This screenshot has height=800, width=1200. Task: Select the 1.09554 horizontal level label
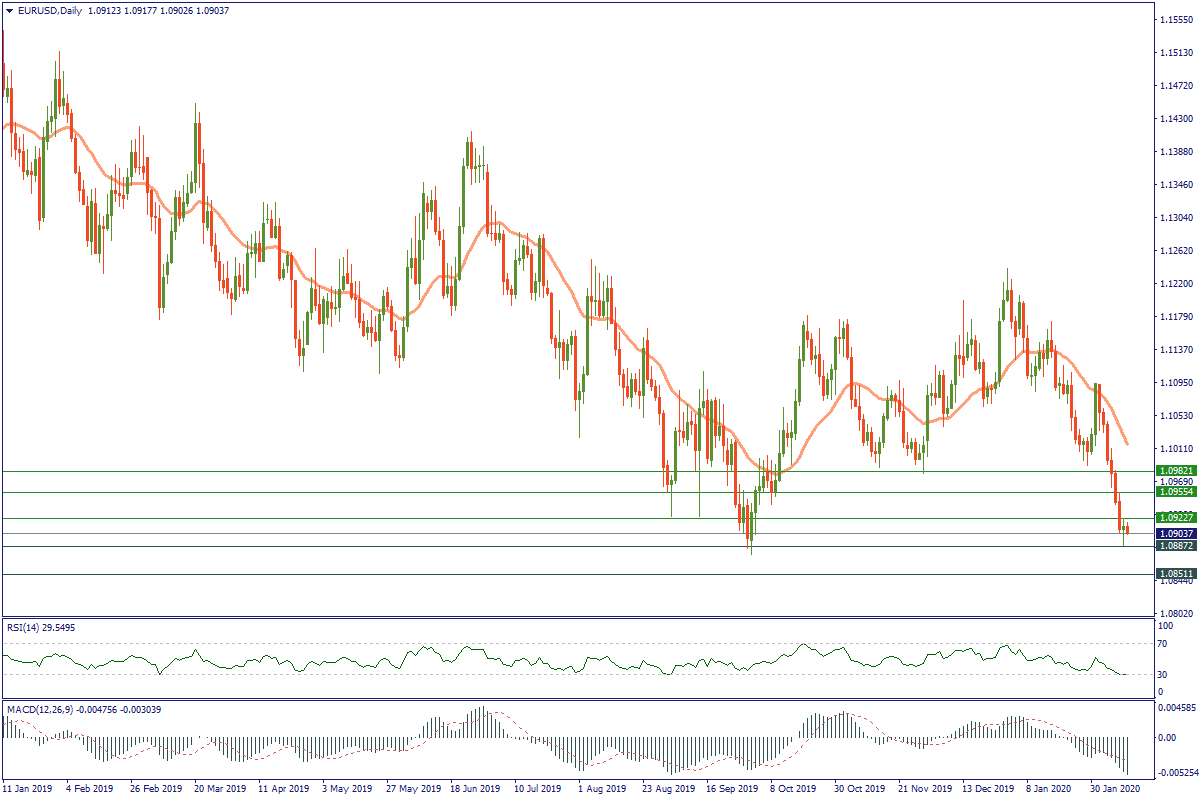point(1176,492)
